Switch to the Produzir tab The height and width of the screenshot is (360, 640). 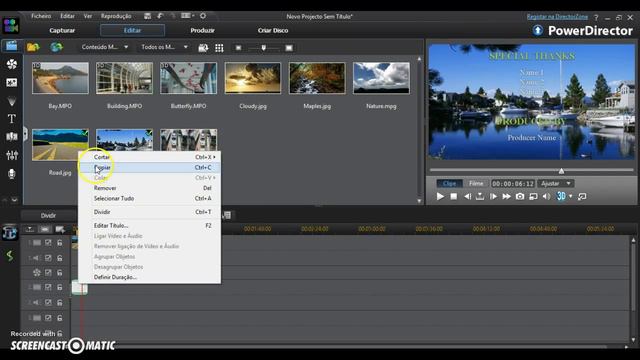tap(202, 30)
